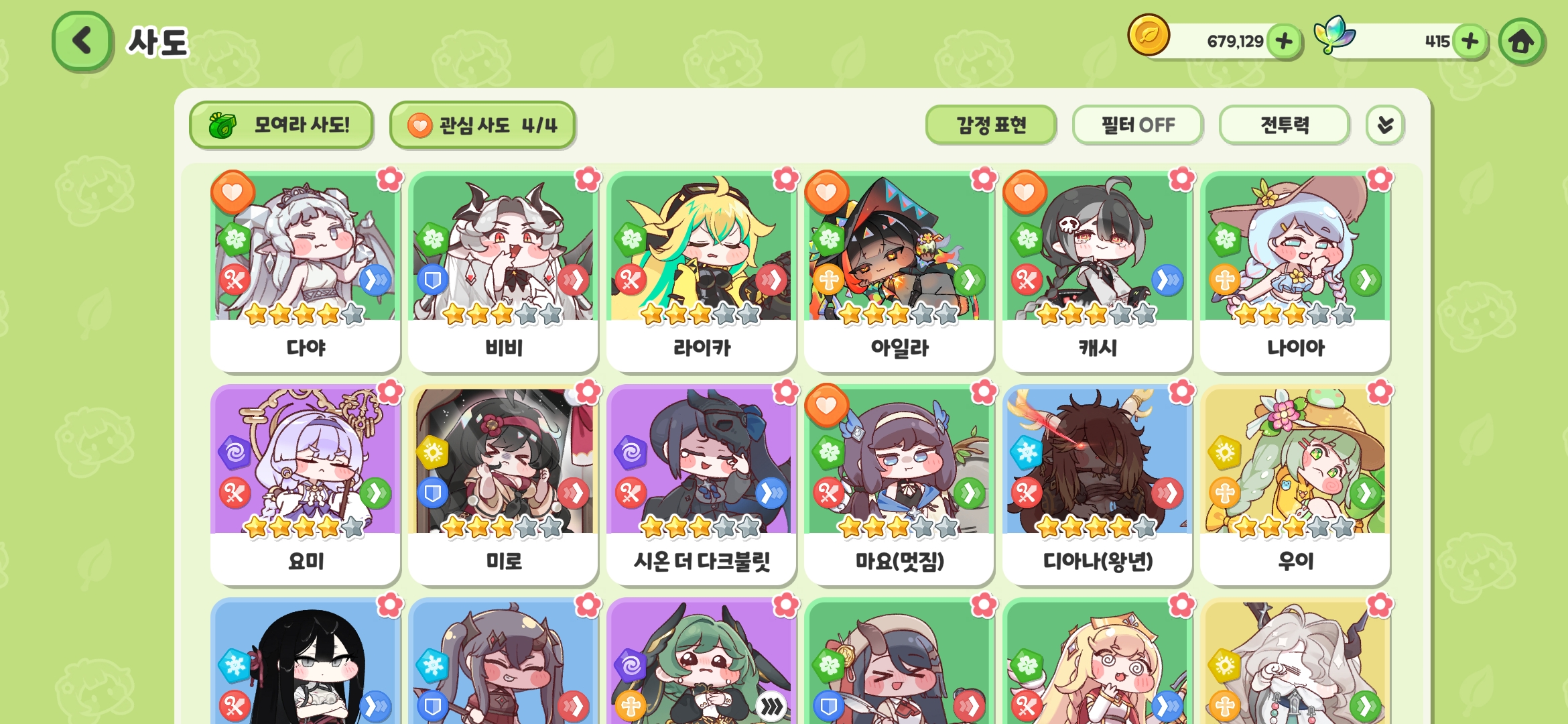
Task: Toggle favorite heart on 아일라's card
Action: point(826,192)
